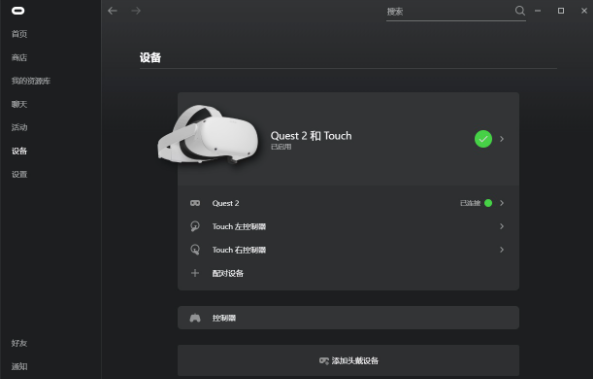Click the Quest 2 和 Touch title
This screenshot has height=379, width=593.
point(311,136)
